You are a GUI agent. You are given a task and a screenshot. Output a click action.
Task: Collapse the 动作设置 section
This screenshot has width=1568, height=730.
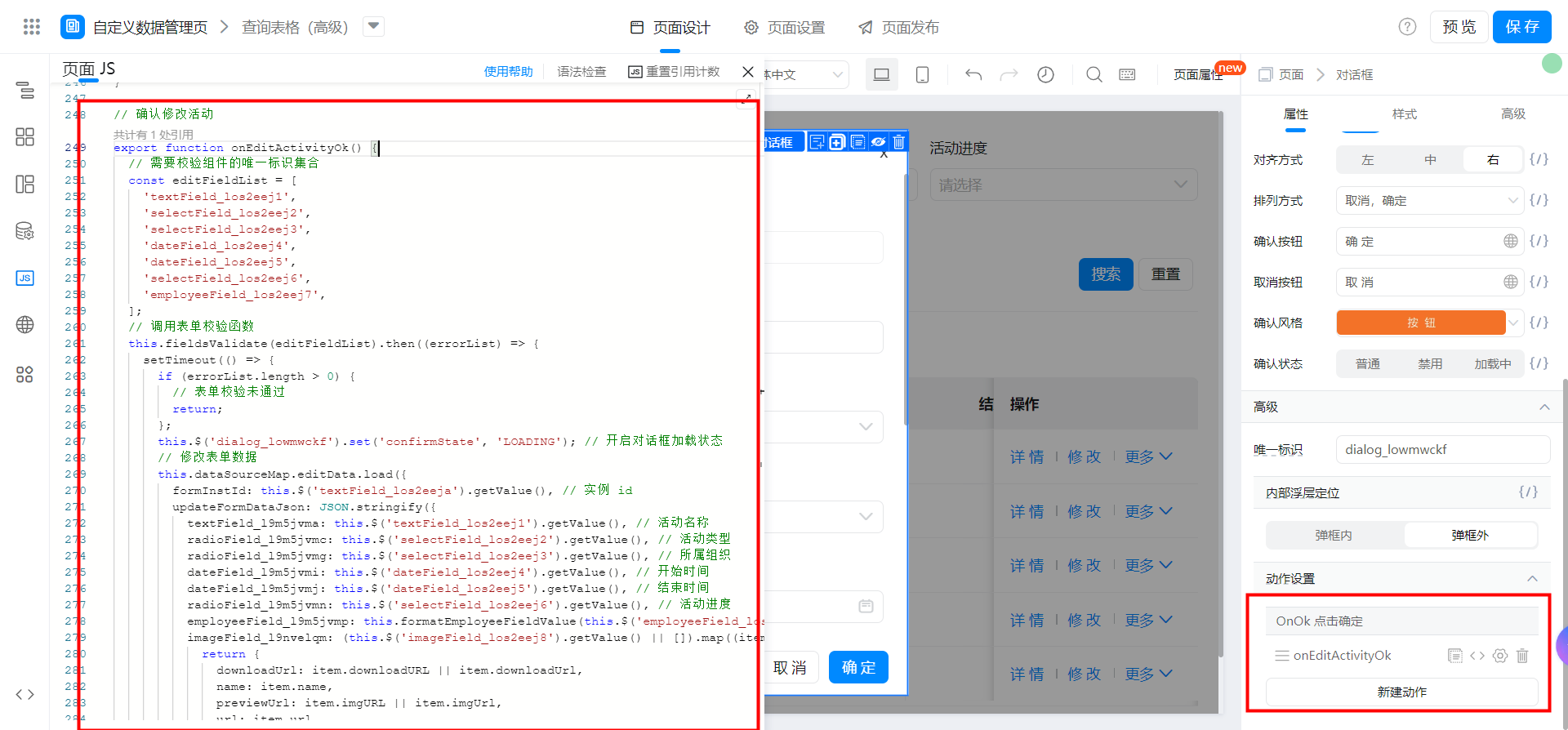pyautogui.click(x=1532, y=579)
